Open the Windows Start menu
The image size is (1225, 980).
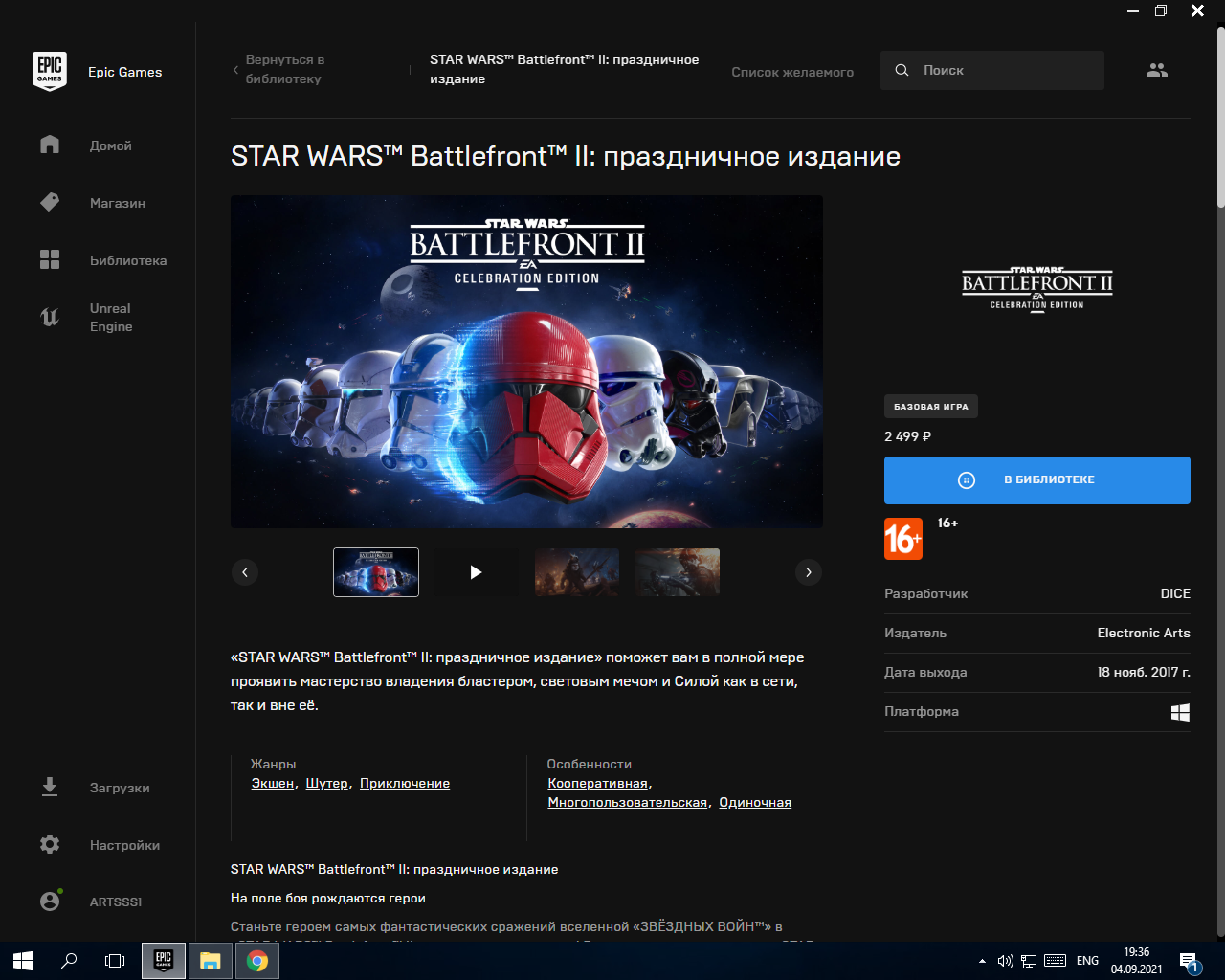[23, 961]
